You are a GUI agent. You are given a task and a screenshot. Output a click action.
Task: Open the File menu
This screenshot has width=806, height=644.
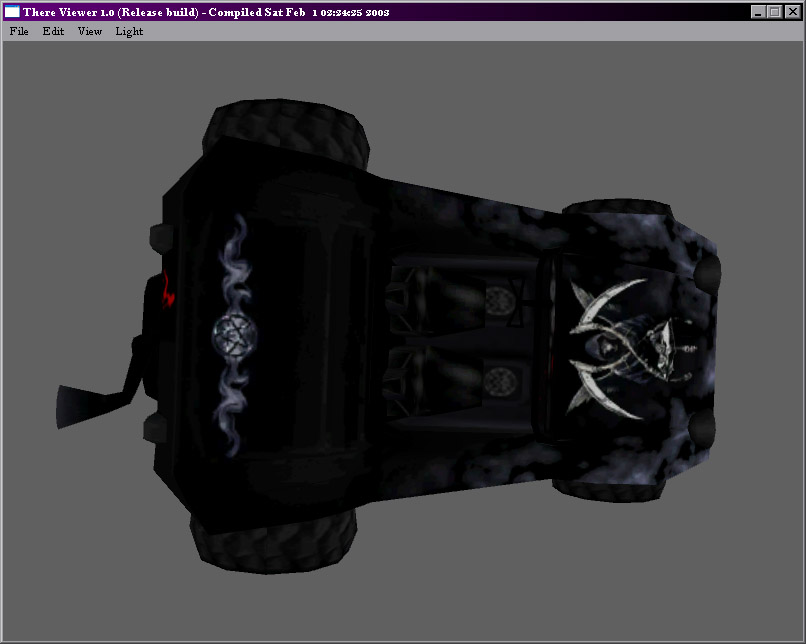19,31
